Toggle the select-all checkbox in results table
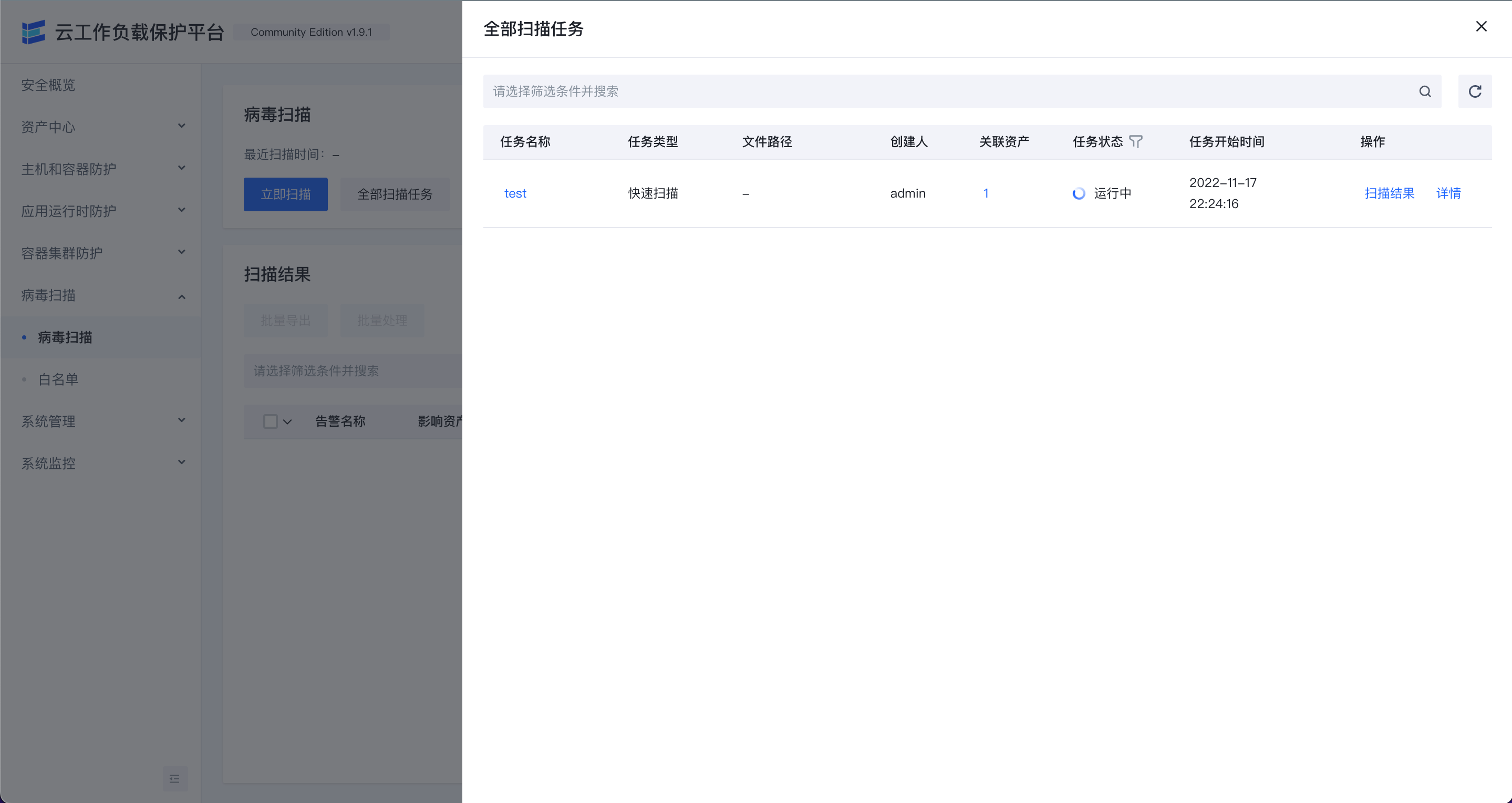1512x803 pixels. click(x=271, y=421)
